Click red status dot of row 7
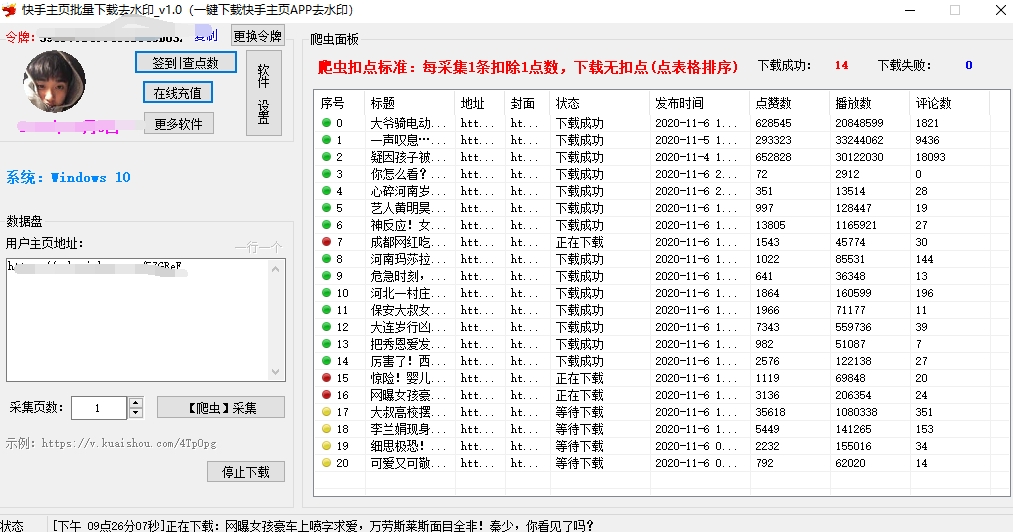The width and height of the screenshot is (1013, 532). [x=326, y=241]
